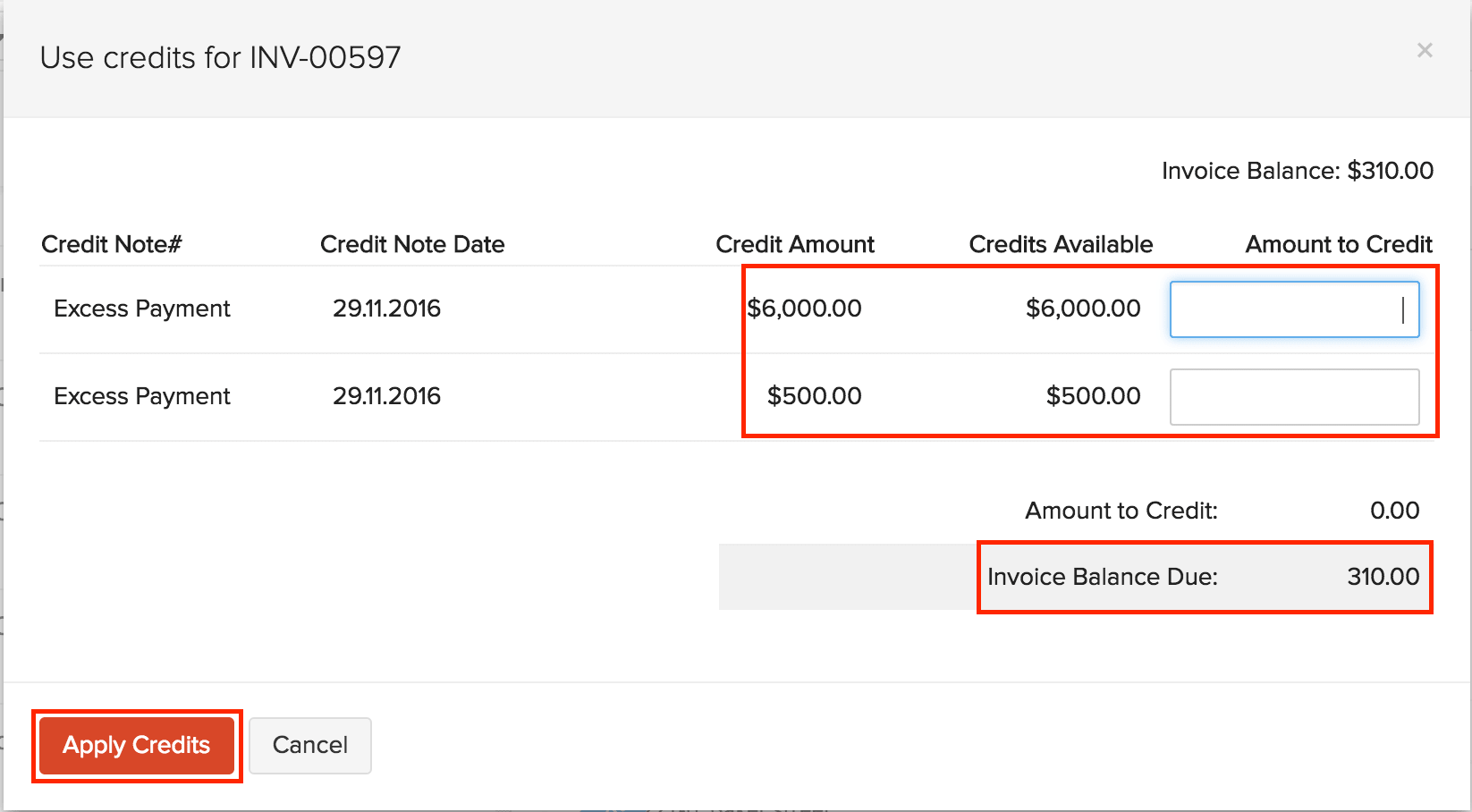Click the Amount to Credit column header
This screenshot has width=1472, height=812.
pos(1338,244)
